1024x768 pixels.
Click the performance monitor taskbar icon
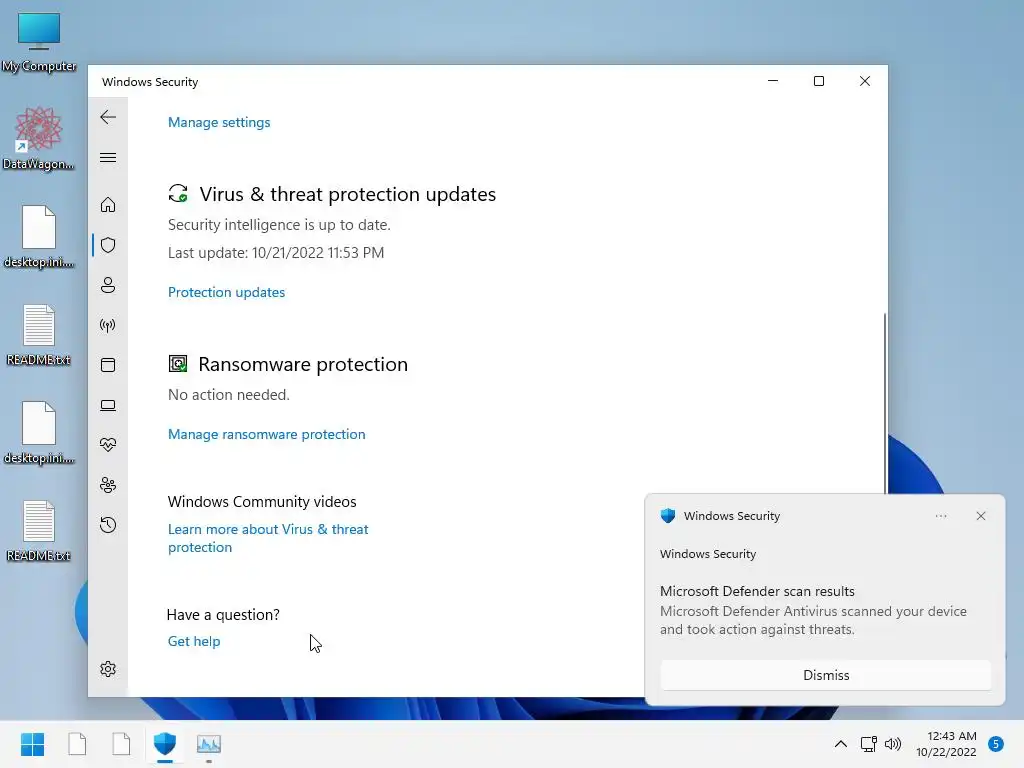[209, 744]
